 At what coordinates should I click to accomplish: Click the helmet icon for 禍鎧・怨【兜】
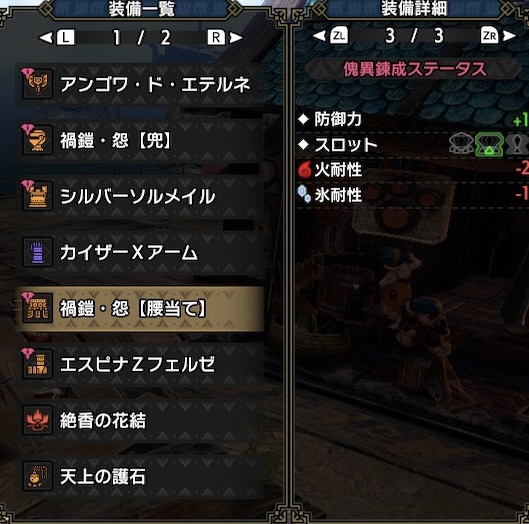(x=37, y=140)
